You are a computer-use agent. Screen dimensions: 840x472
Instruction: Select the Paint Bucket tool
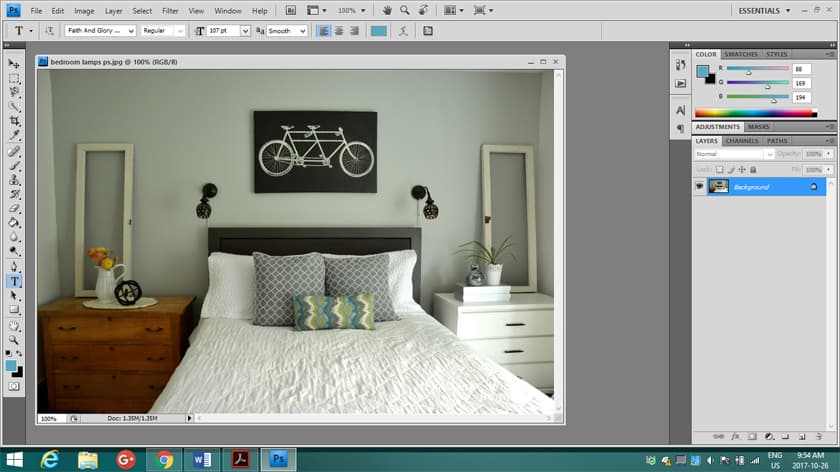[x=14, y=222]
